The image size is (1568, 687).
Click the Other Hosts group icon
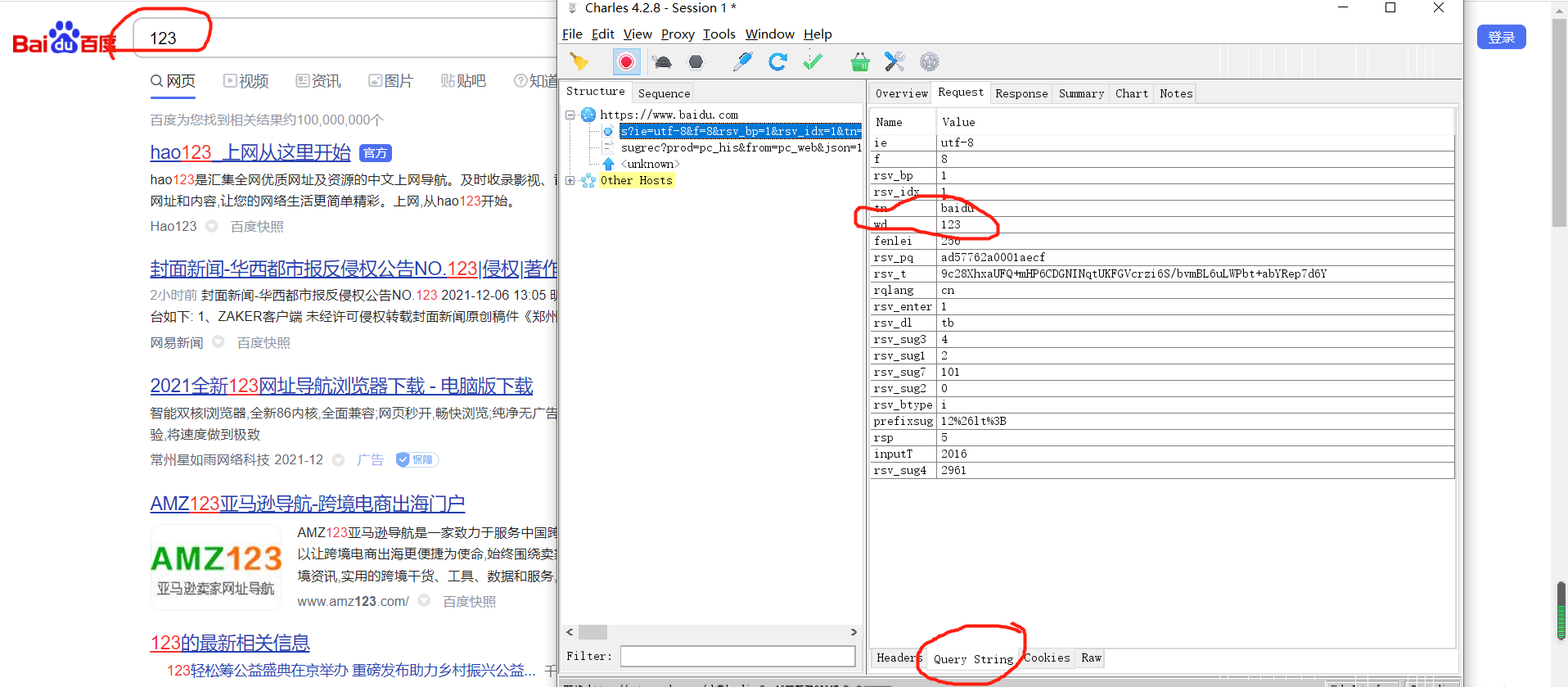coord(588,180)
